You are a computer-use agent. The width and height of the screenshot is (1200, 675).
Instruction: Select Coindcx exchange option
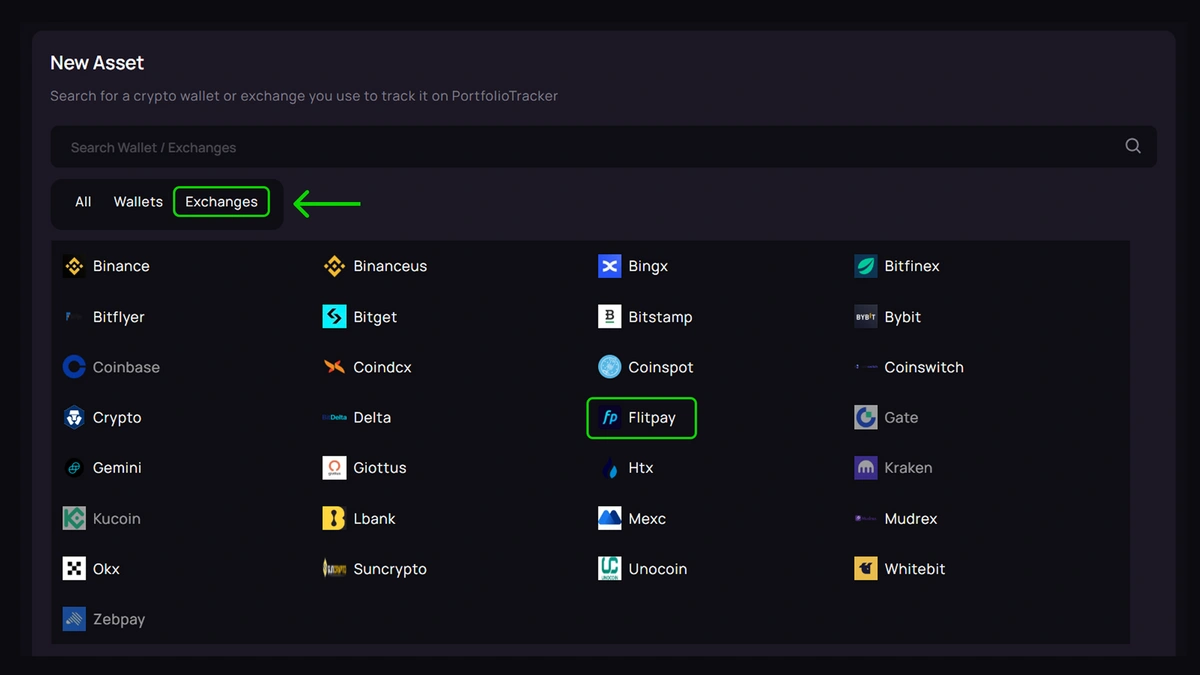click(x=381, y=367)
